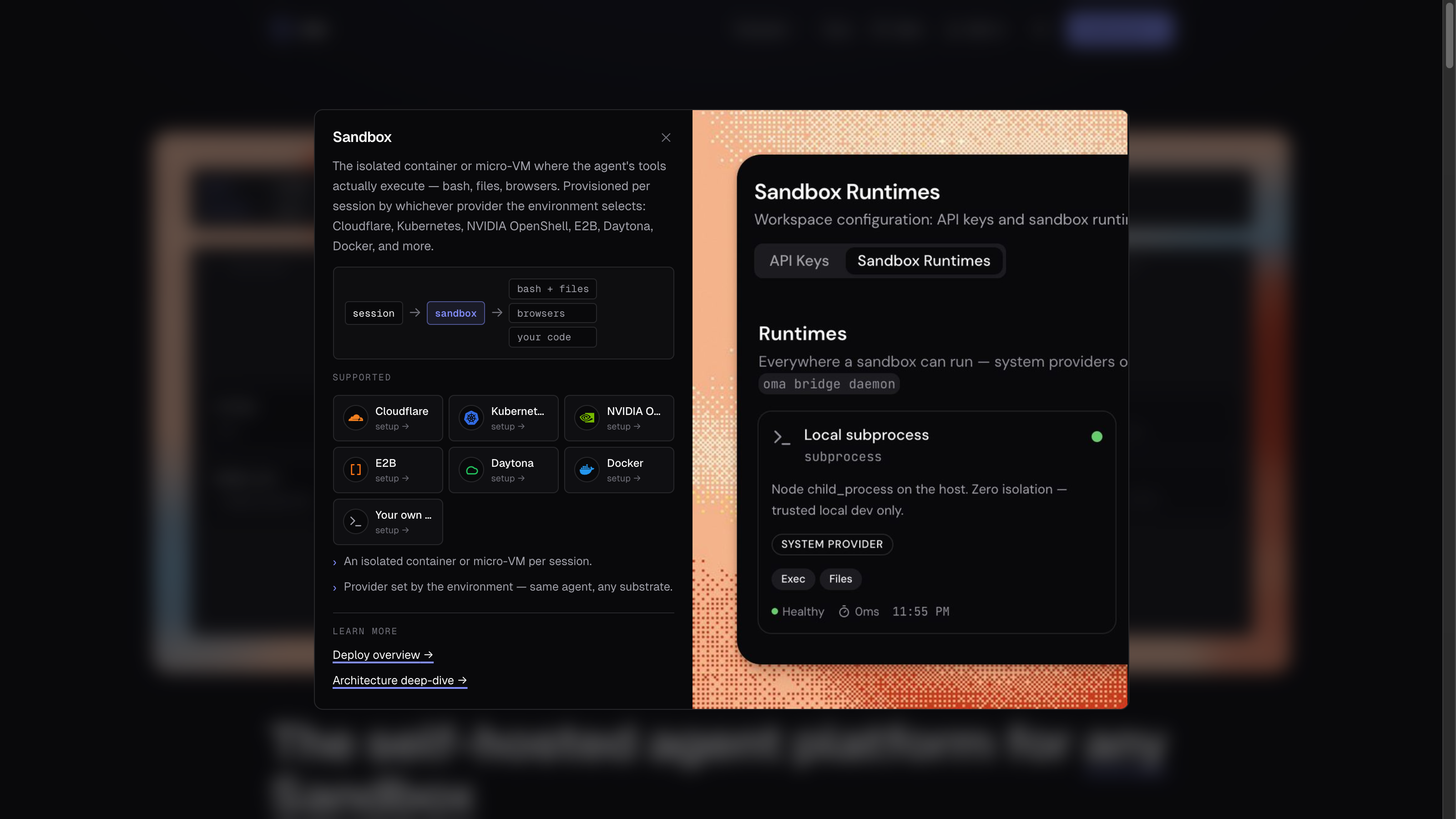Click the Files capability tag
This screenshot has height=819, width=1456.
pos(840,579)
